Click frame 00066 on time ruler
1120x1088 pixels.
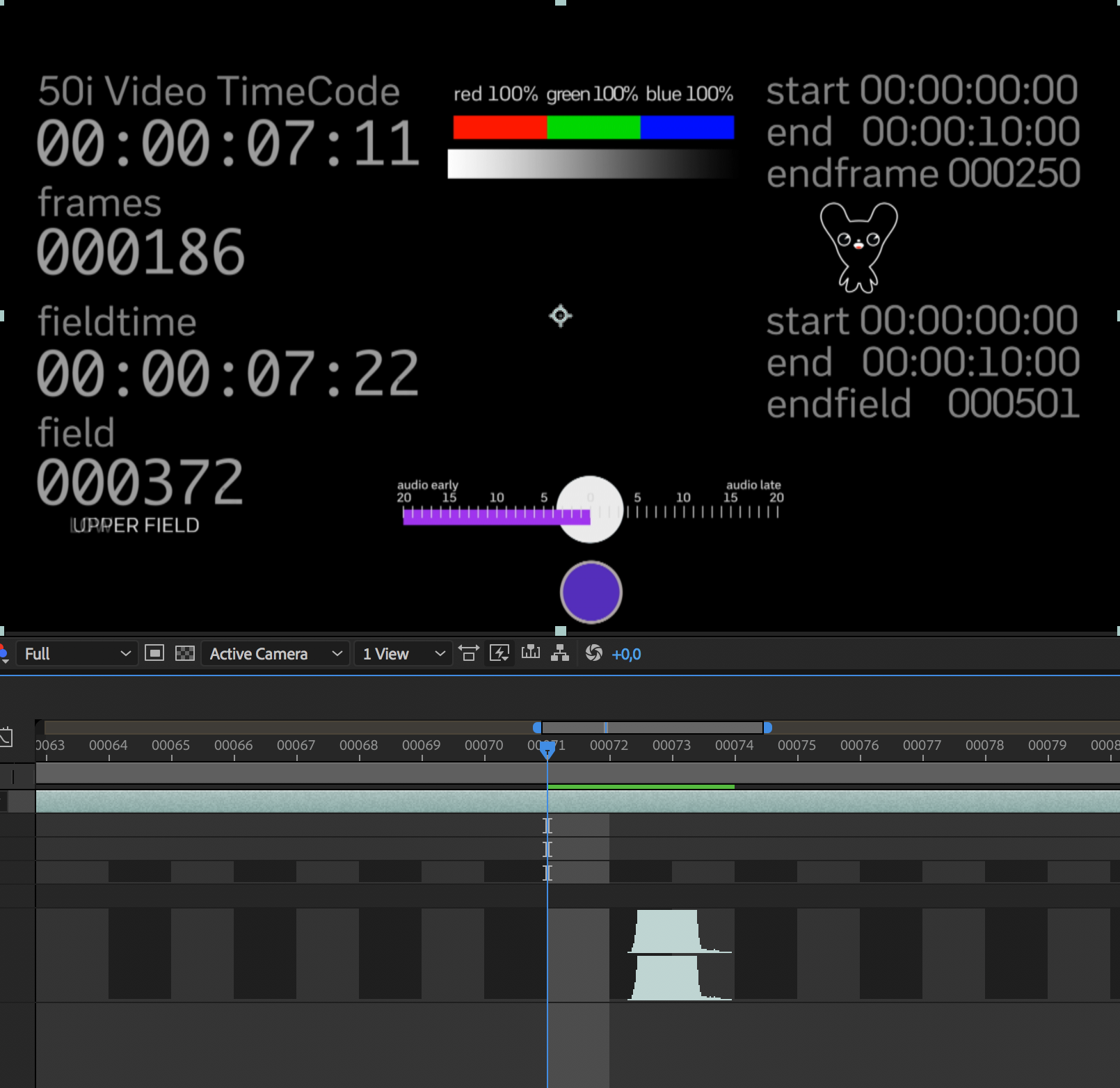234,745
